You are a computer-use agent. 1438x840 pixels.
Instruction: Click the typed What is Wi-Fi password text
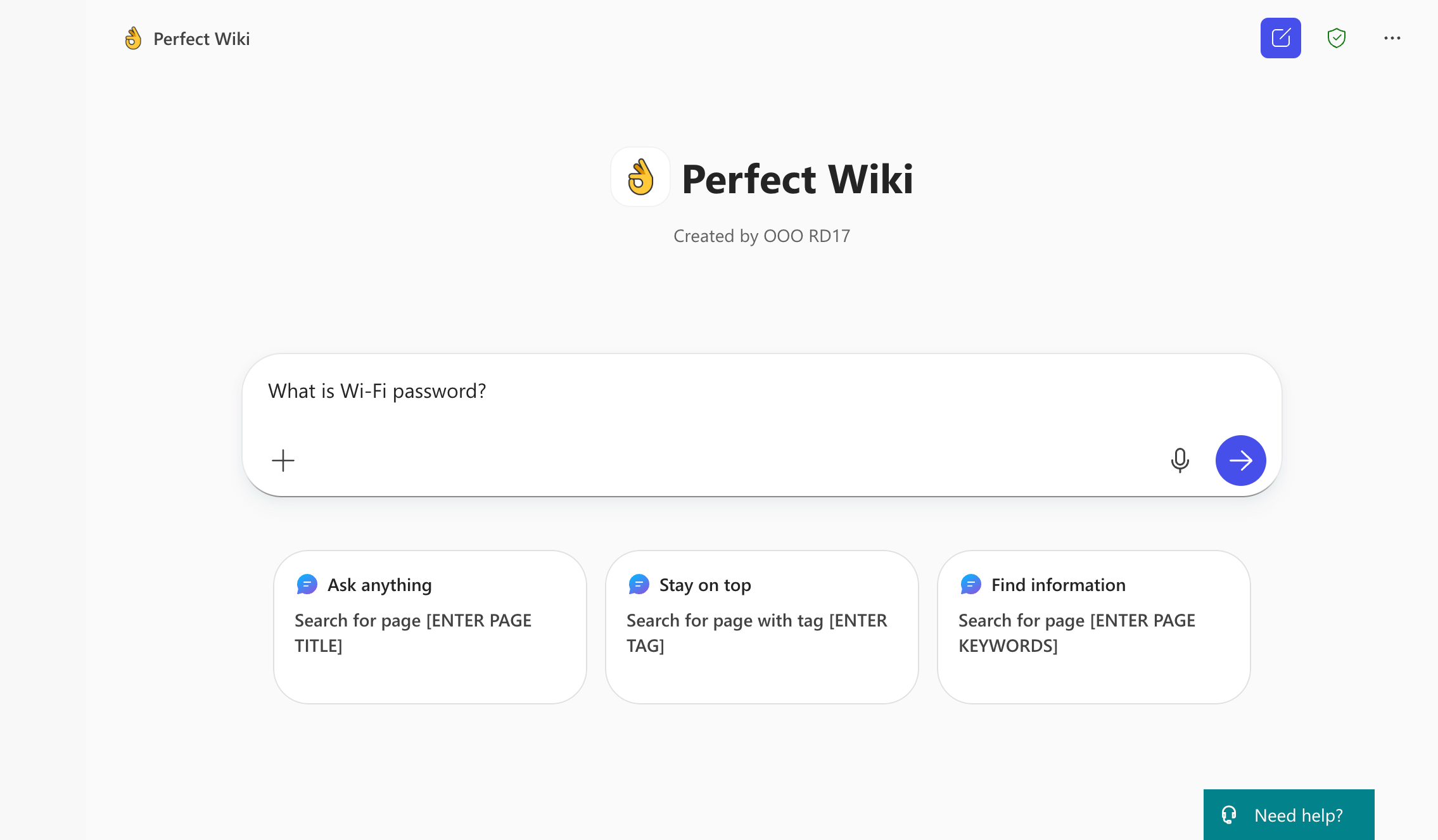point(376,391)
